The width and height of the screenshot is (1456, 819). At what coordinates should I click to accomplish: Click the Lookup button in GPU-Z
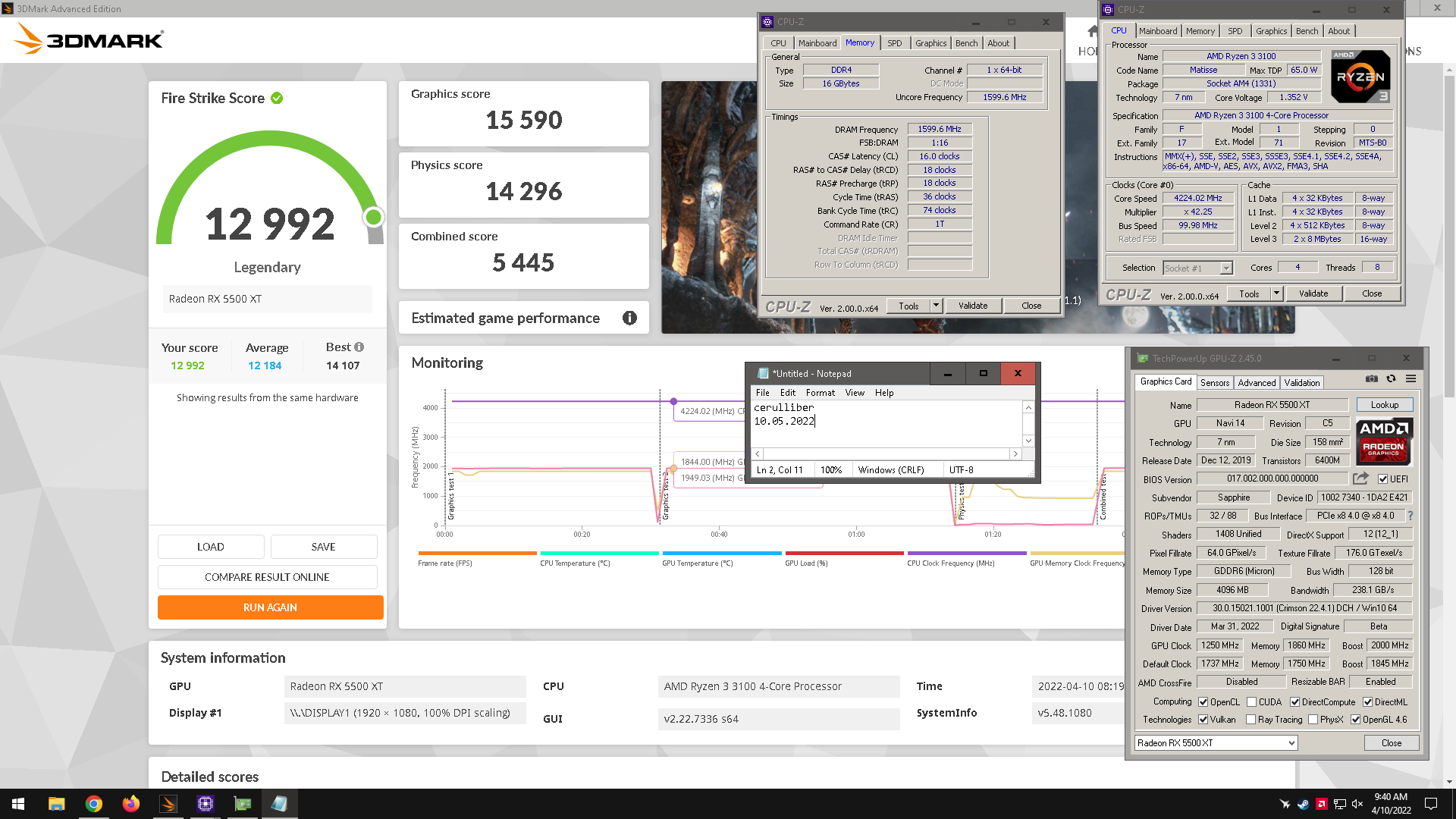coord(1385,405)
